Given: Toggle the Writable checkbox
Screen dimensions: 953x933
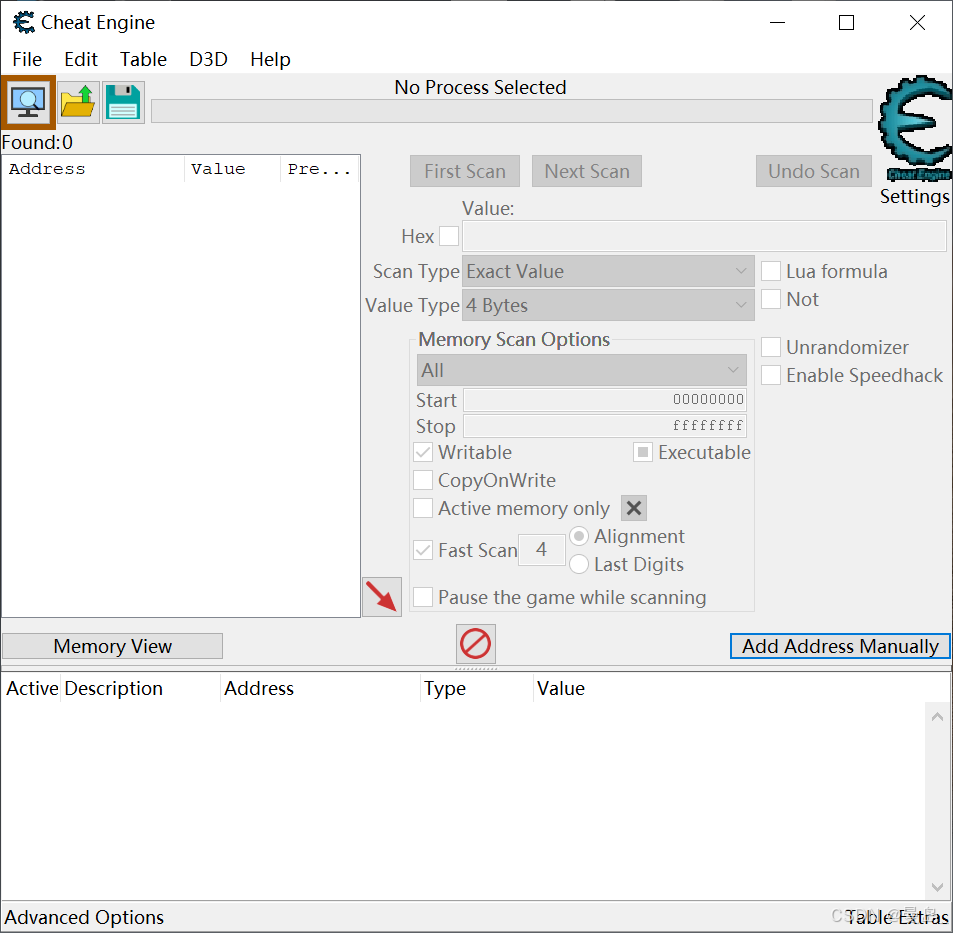Looking at the screenshot, I should pyautogui.click(x=423, y=452).
